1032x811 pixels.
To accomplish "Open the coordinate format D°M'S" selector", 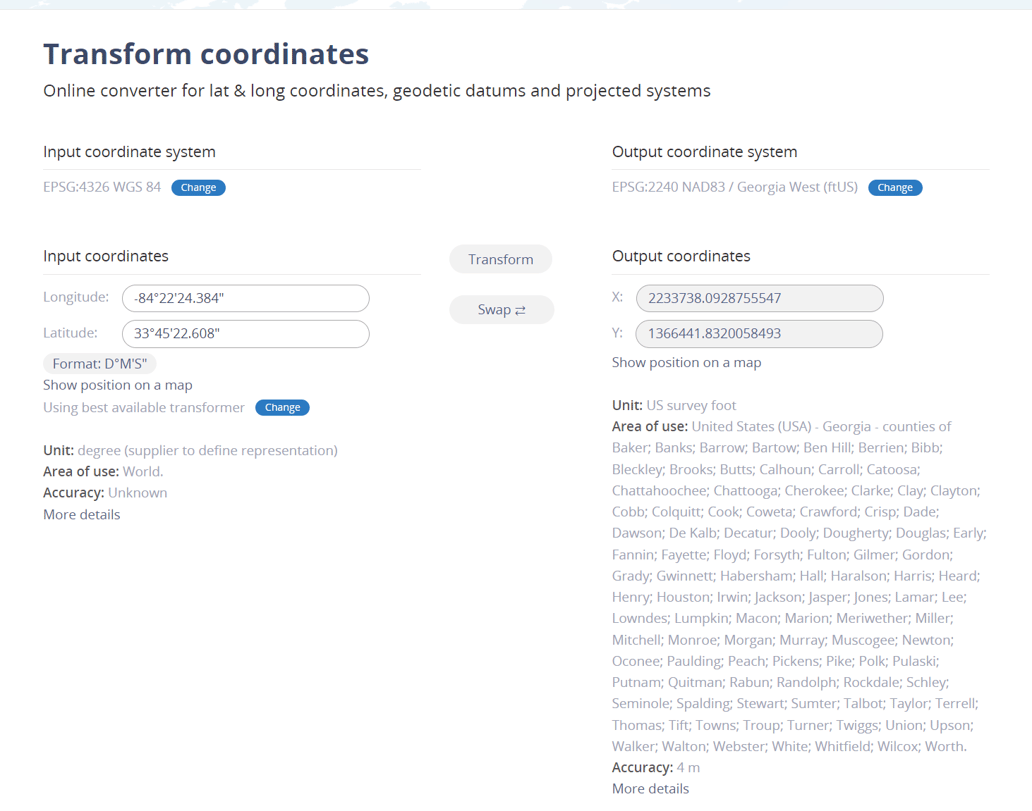I will pos(99,363).
